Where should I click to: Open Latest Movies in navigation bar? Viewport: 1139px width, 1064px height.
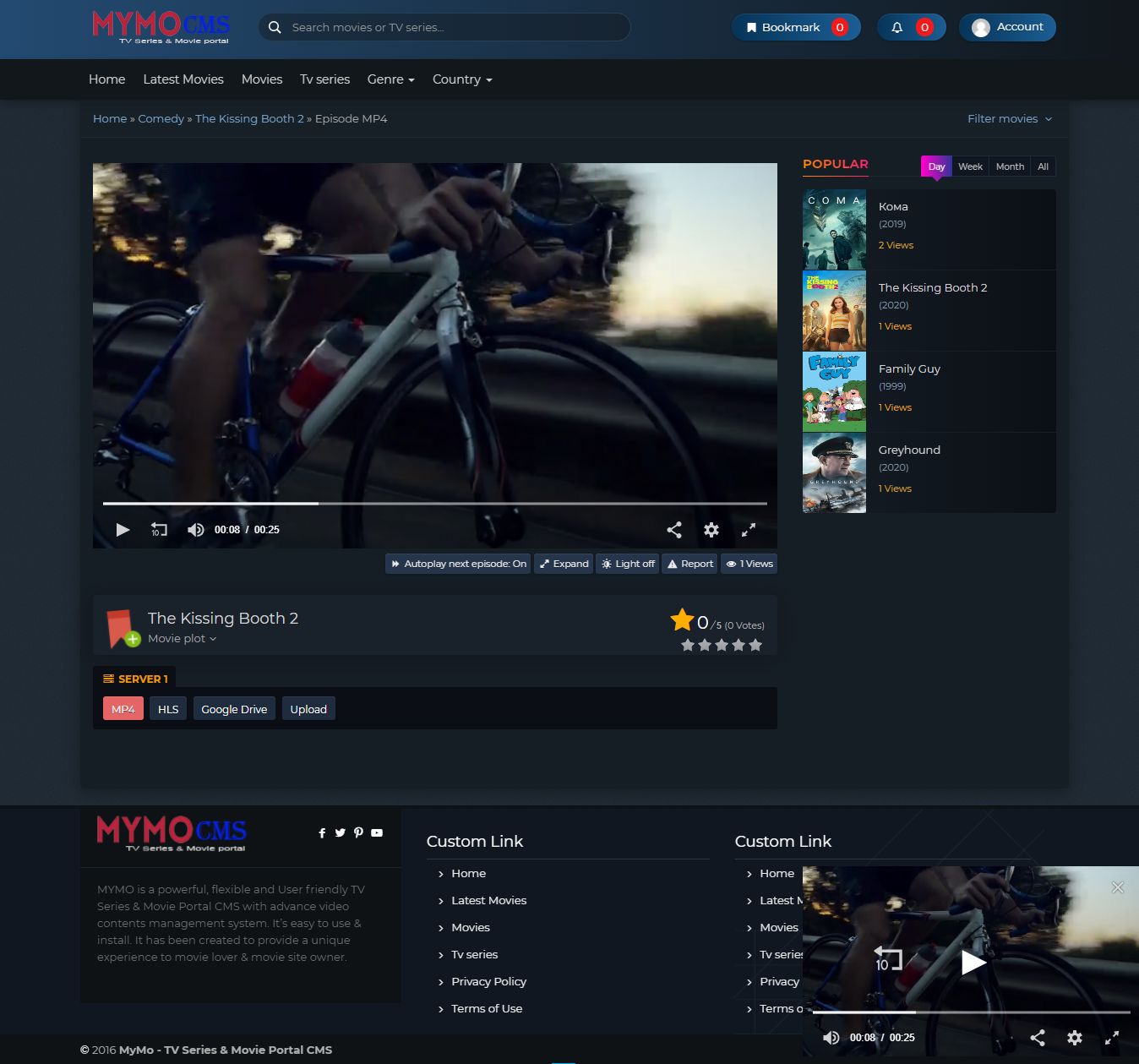tap(183, 79)
